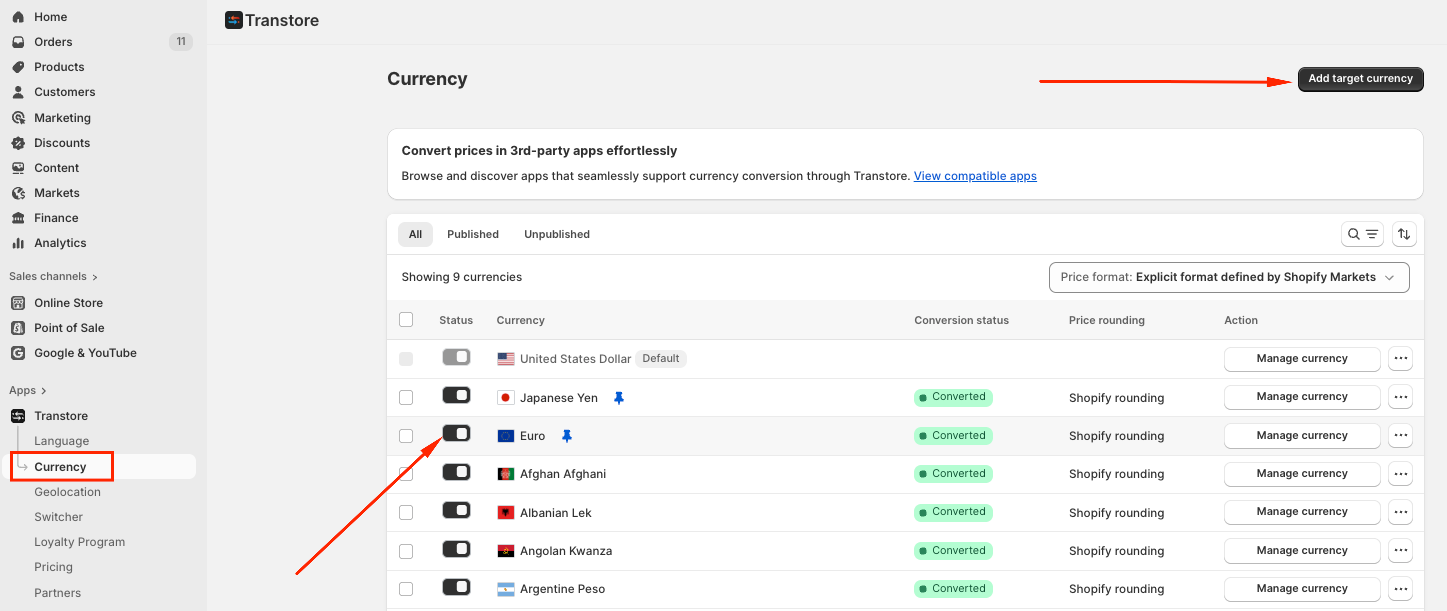Click the Transtore logo in header

click(234, 20)
